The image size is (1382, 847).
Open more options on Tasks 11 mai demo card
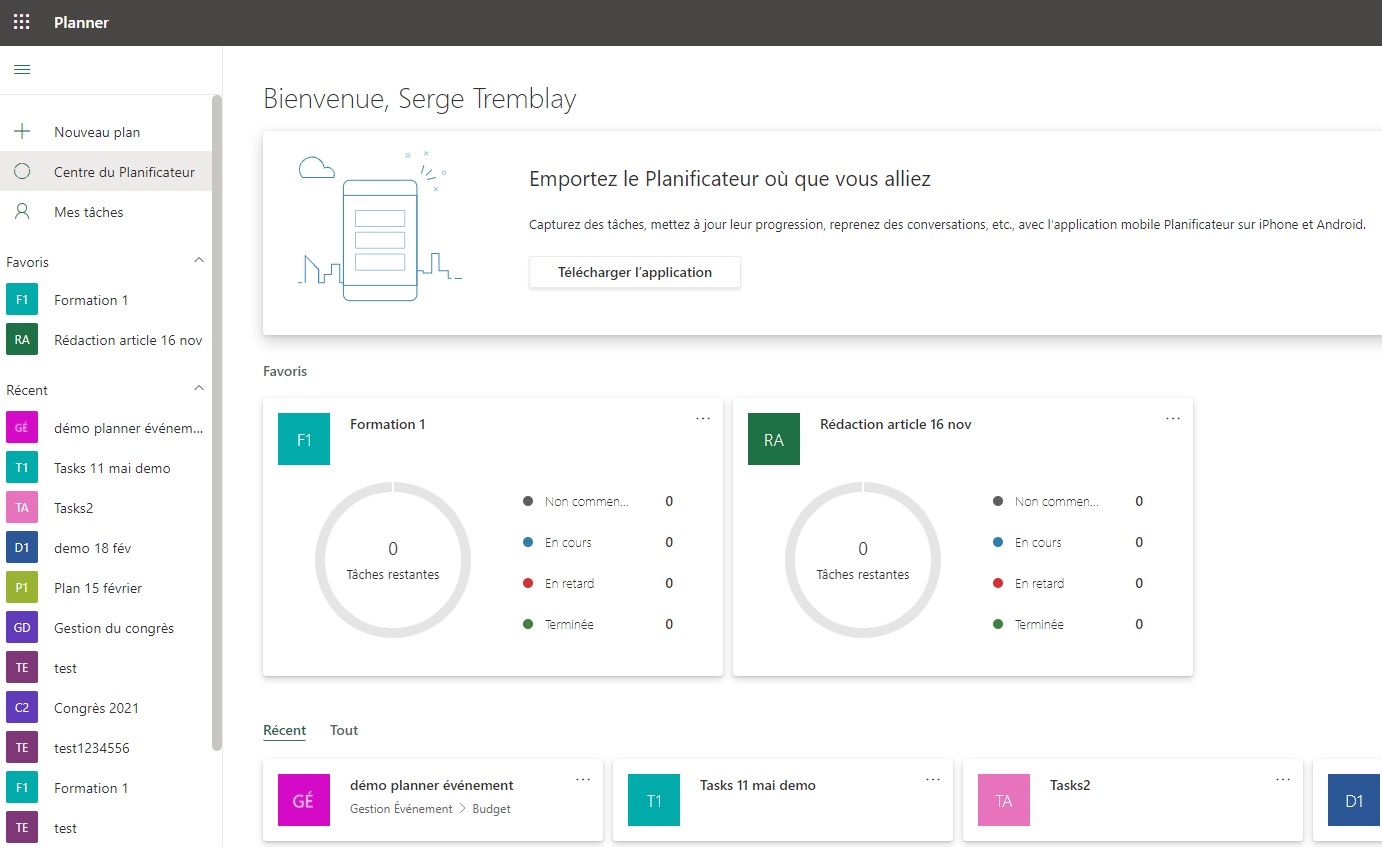(x=933, y=779)
